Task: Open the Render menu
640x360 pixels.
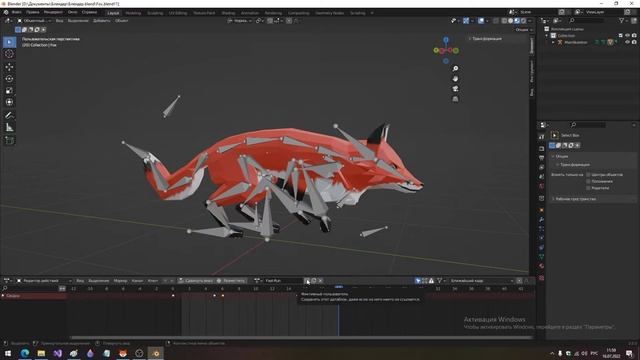Action: [53, 12]
